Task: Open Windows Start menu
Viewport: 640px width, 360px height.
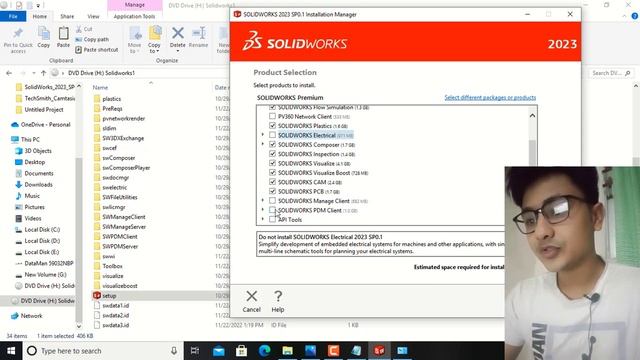Action: [x=11, y=351]
